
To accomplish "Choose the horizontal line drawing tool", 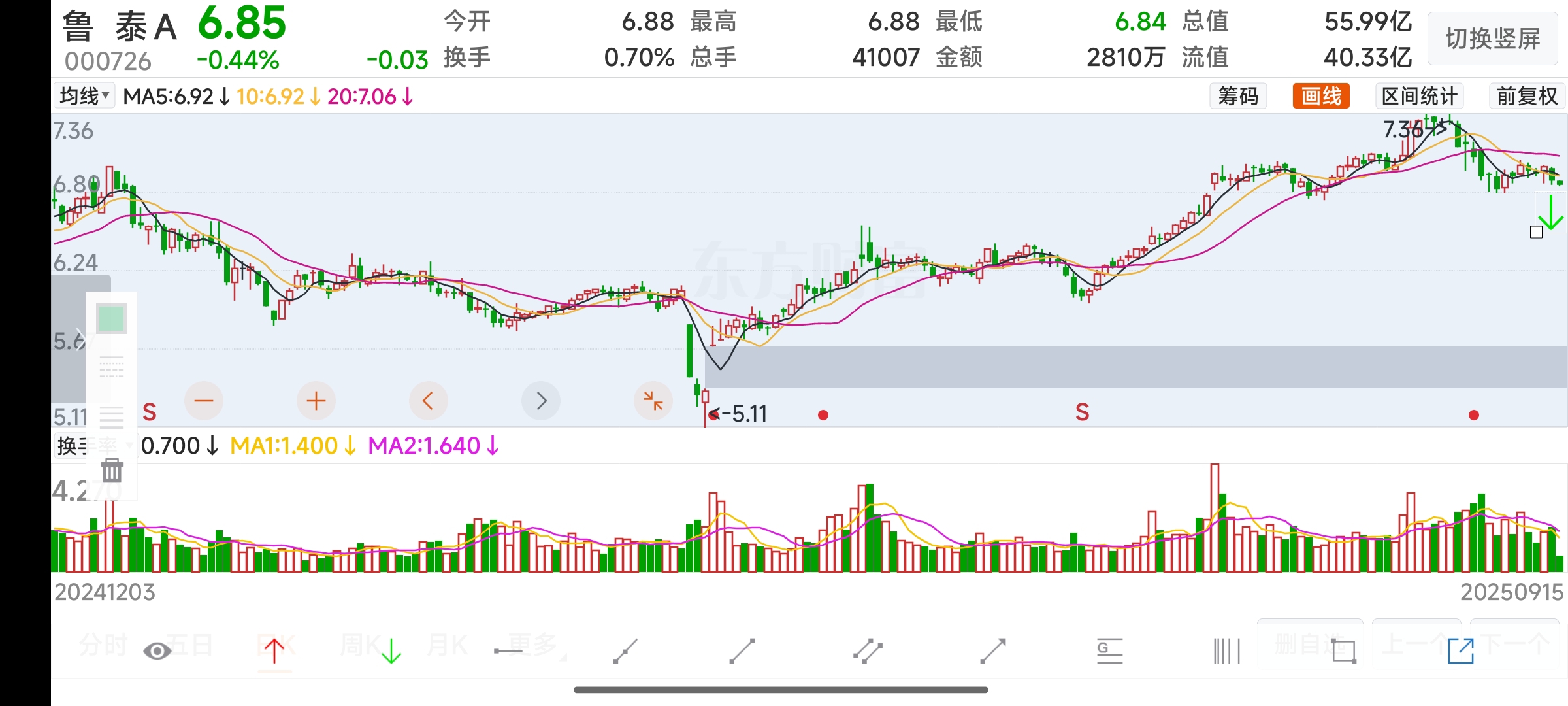I will (x=508, y=651).
